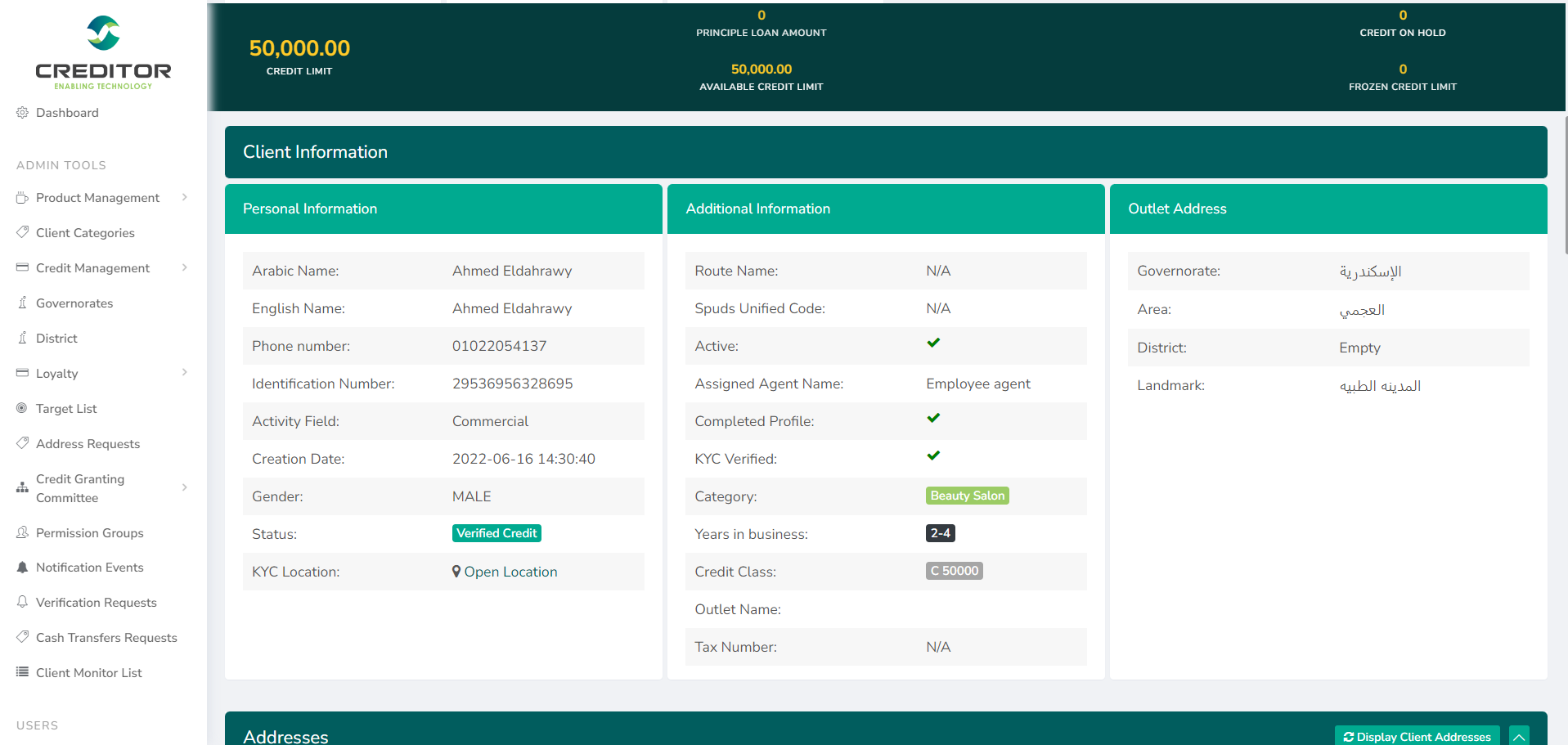Go to Verification Requests page
1568x745 pixels.
pos(96,603)
